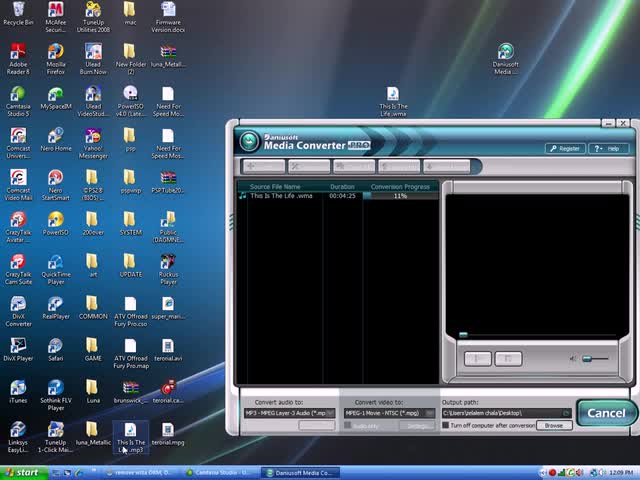
Task: Click the output path folder icon
Action: (x=566, y=413)
